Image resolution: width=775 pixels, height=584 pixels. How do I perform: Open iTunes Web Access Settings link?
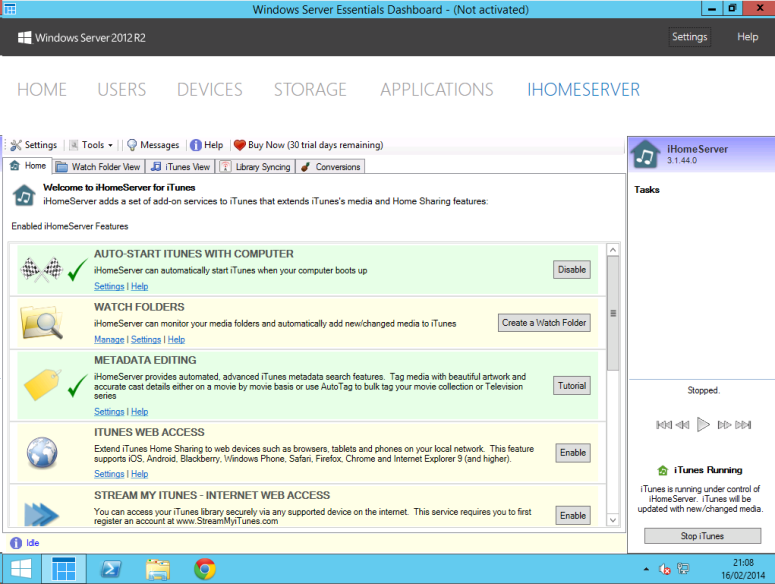click(109, 474)
